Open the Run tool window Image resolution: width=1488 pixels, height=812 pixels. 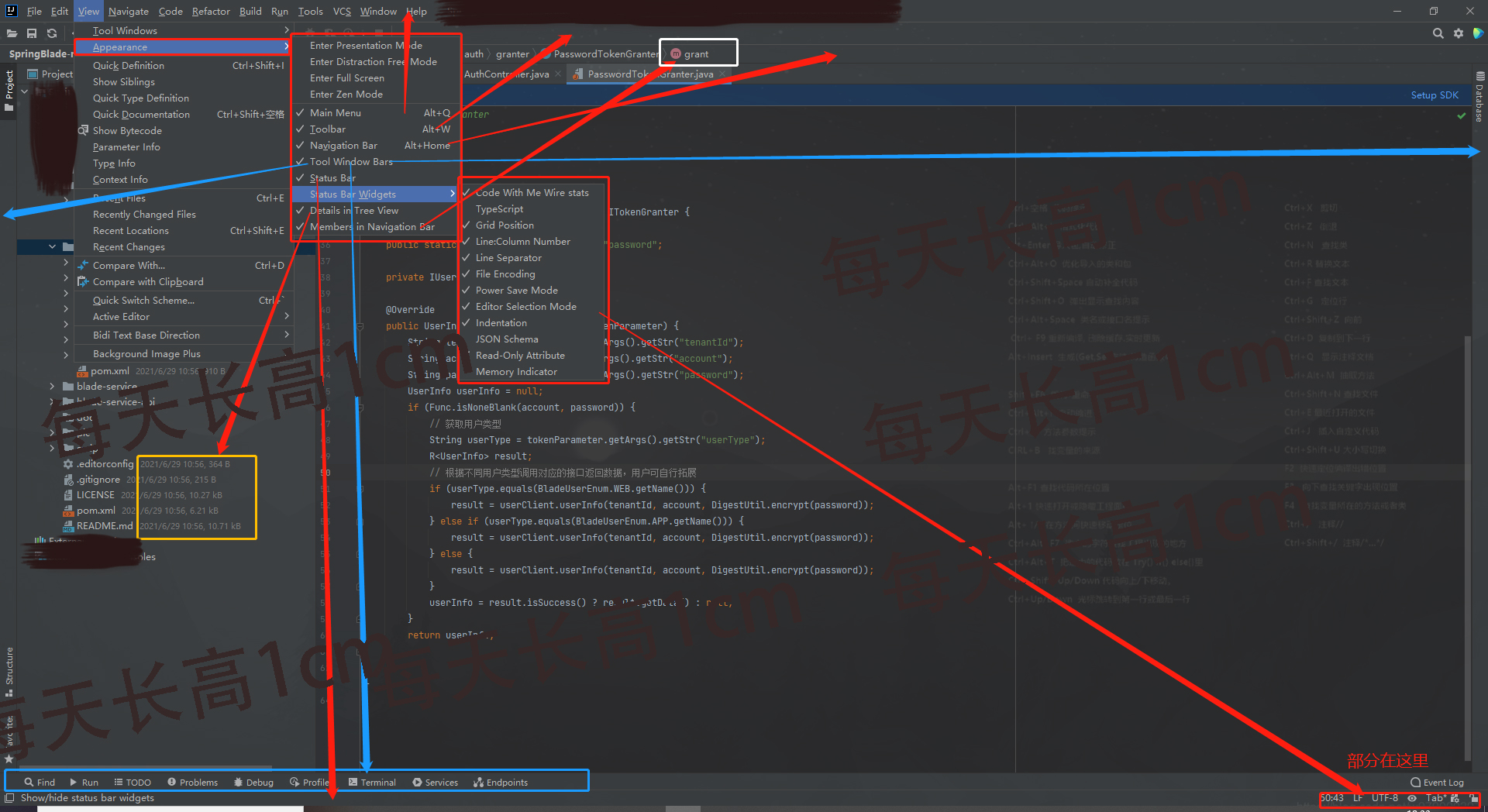click(84, 783)
